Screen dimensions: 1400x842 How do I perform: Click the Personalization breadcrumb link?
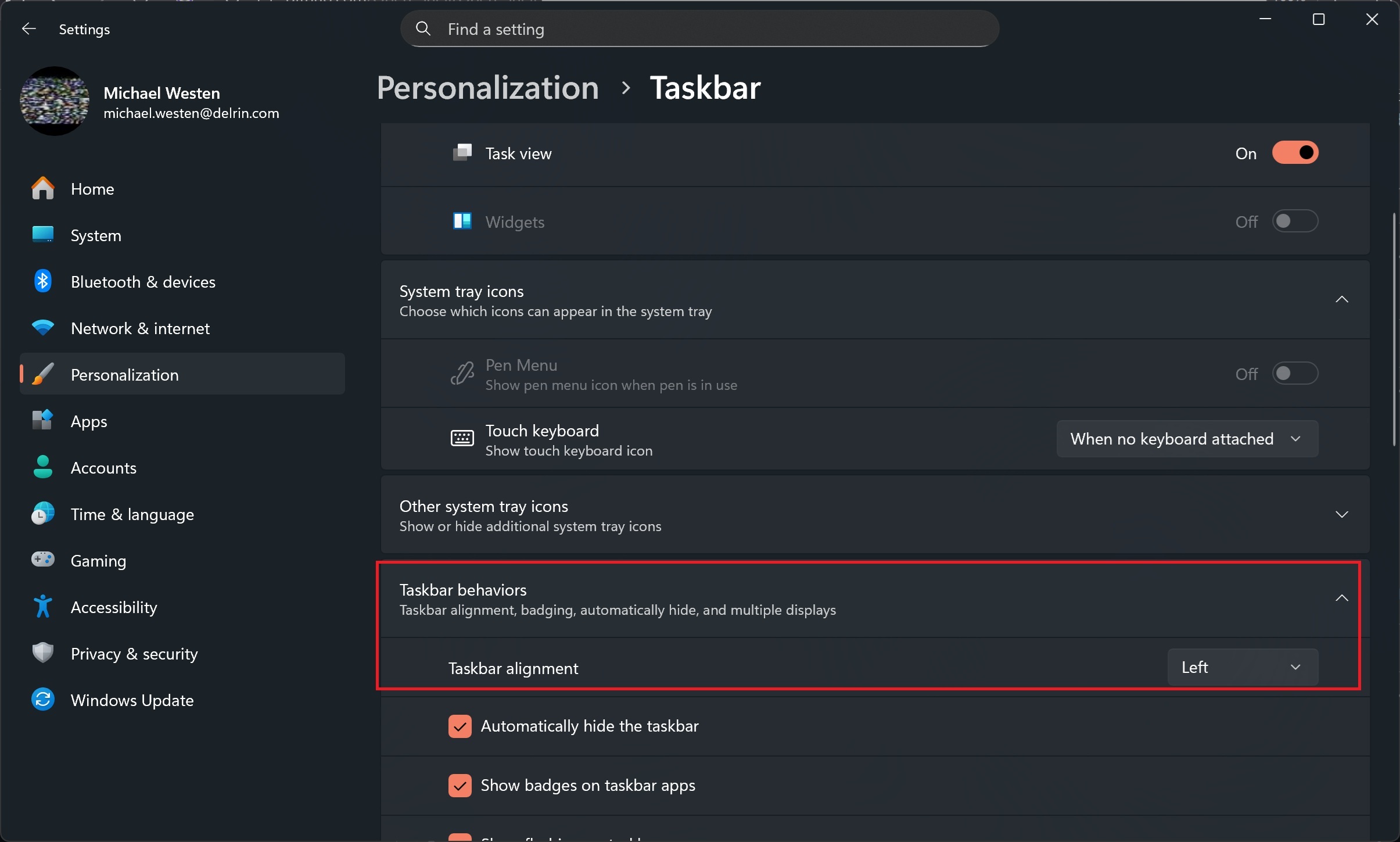pyautogui.click(x=487, y=88)
